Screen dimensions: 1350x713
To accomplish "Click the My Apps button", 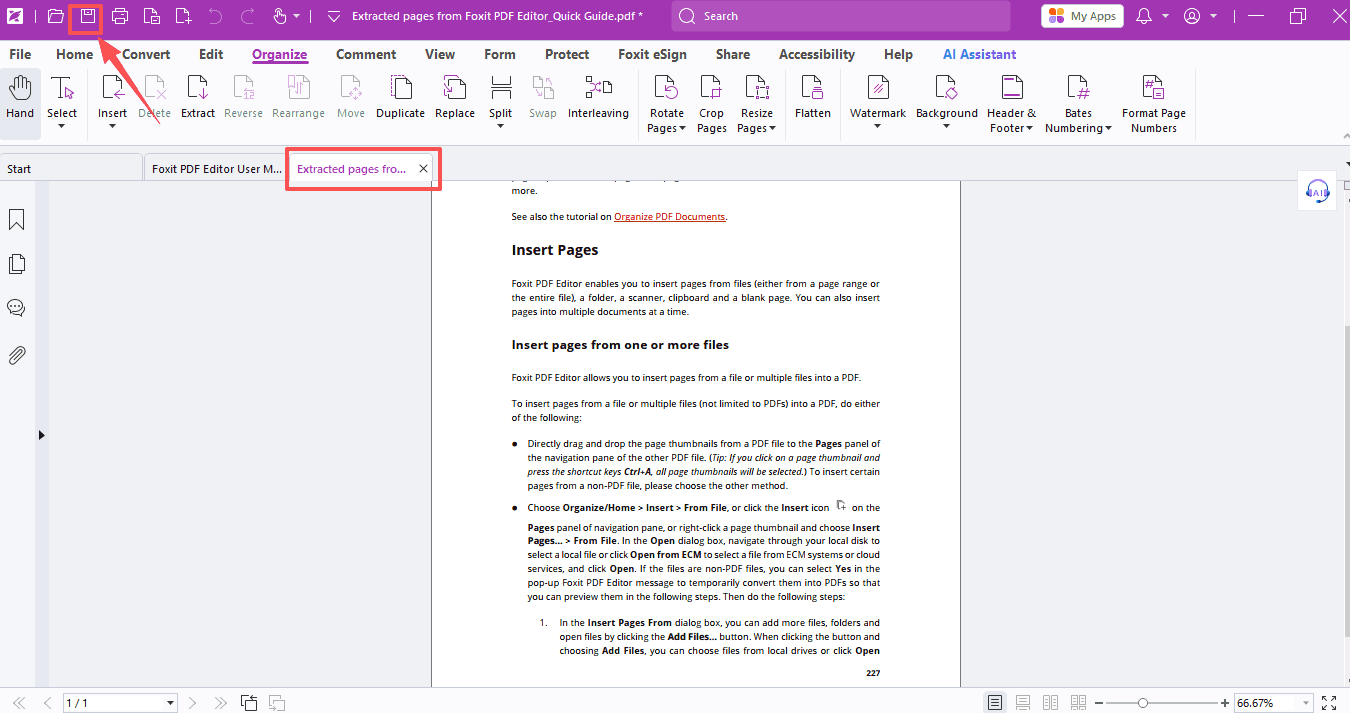I will coord(1082,16).
